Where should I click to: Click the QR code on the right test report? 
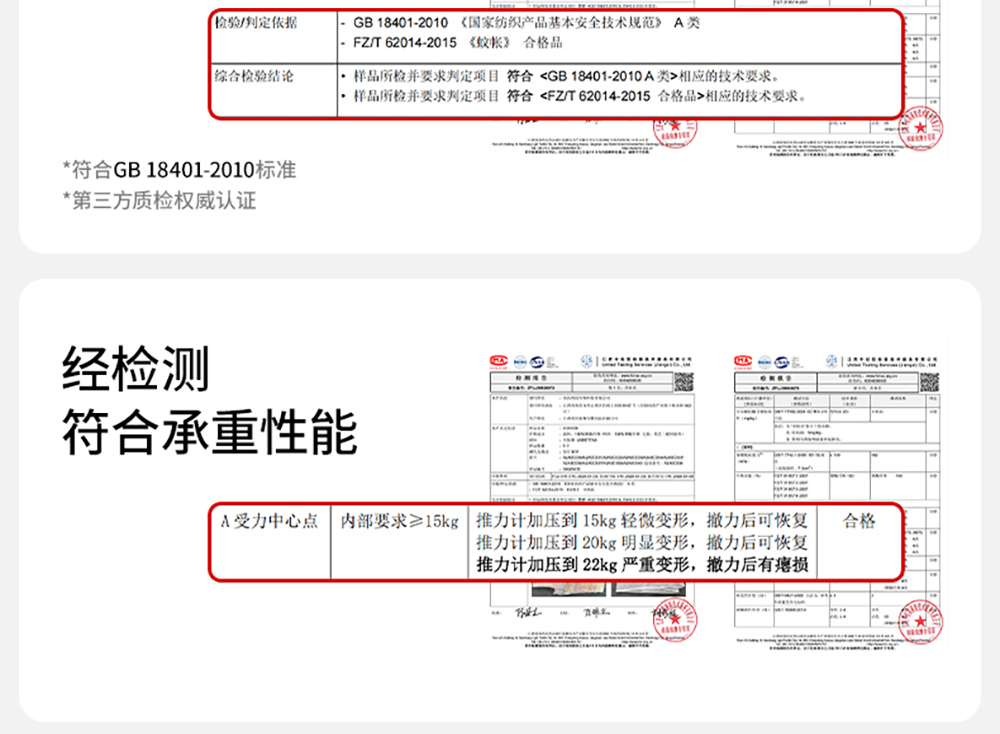pos(929,382)
